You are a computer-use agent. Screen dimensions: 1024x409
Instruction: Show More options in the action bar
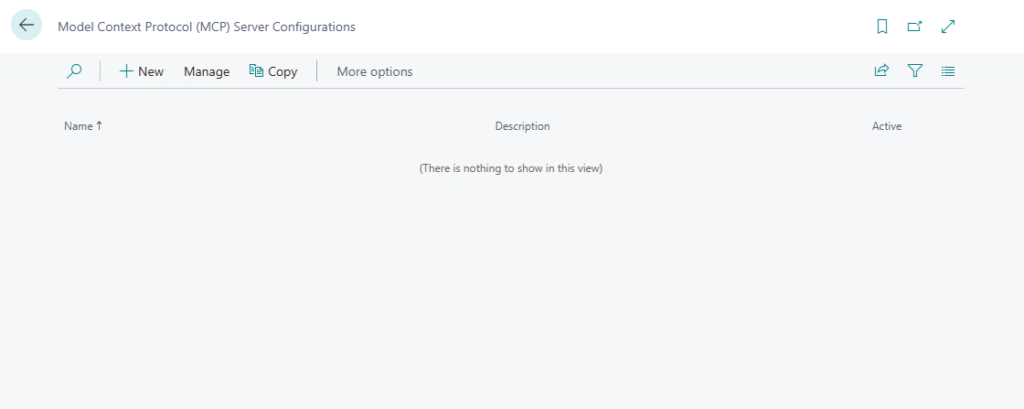pos(374,71)
